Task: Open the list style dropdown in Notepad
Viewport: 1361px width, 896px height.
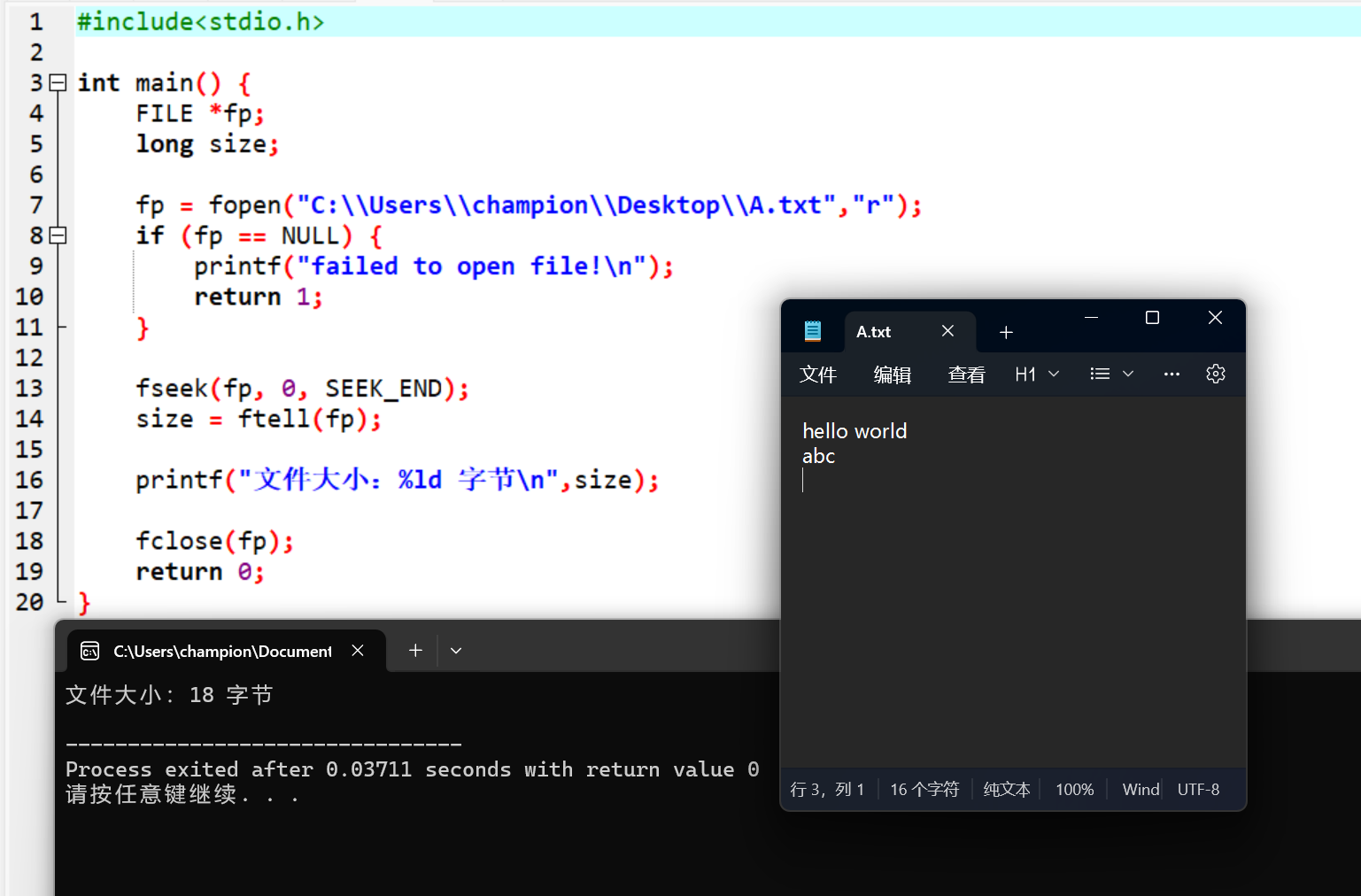Action: click(x=1111, y=374)
